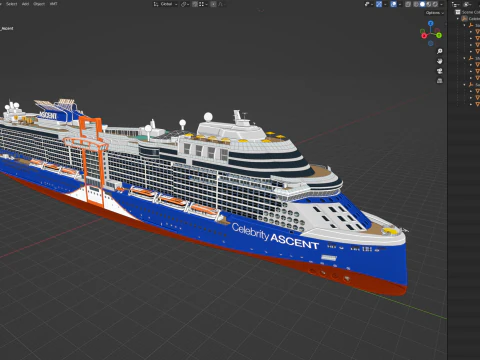Open the gizmo options dropdown arrow

click(385, 4)
